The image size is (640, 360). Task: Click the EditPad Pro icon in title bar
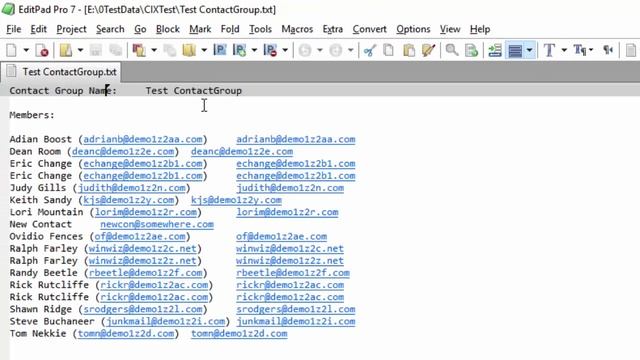(8, 9)
